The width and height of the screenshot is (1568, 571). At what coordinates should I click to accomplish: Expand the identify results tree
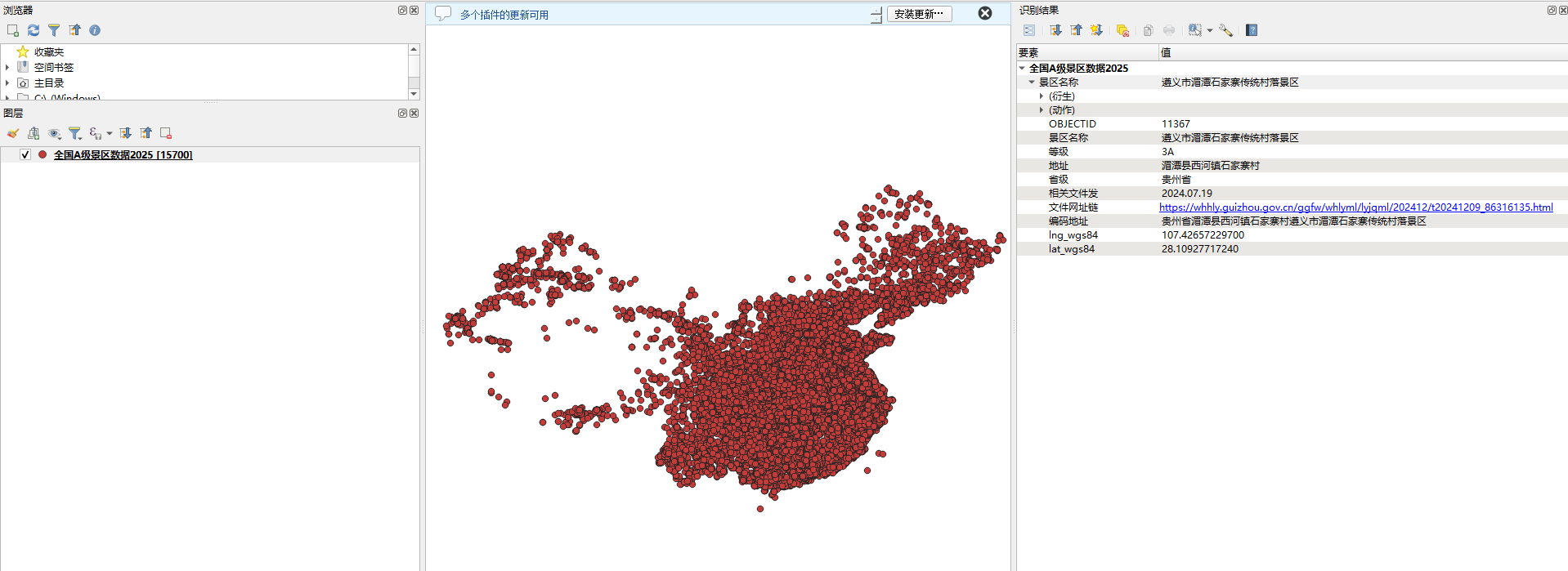(x=1056, y=30)
